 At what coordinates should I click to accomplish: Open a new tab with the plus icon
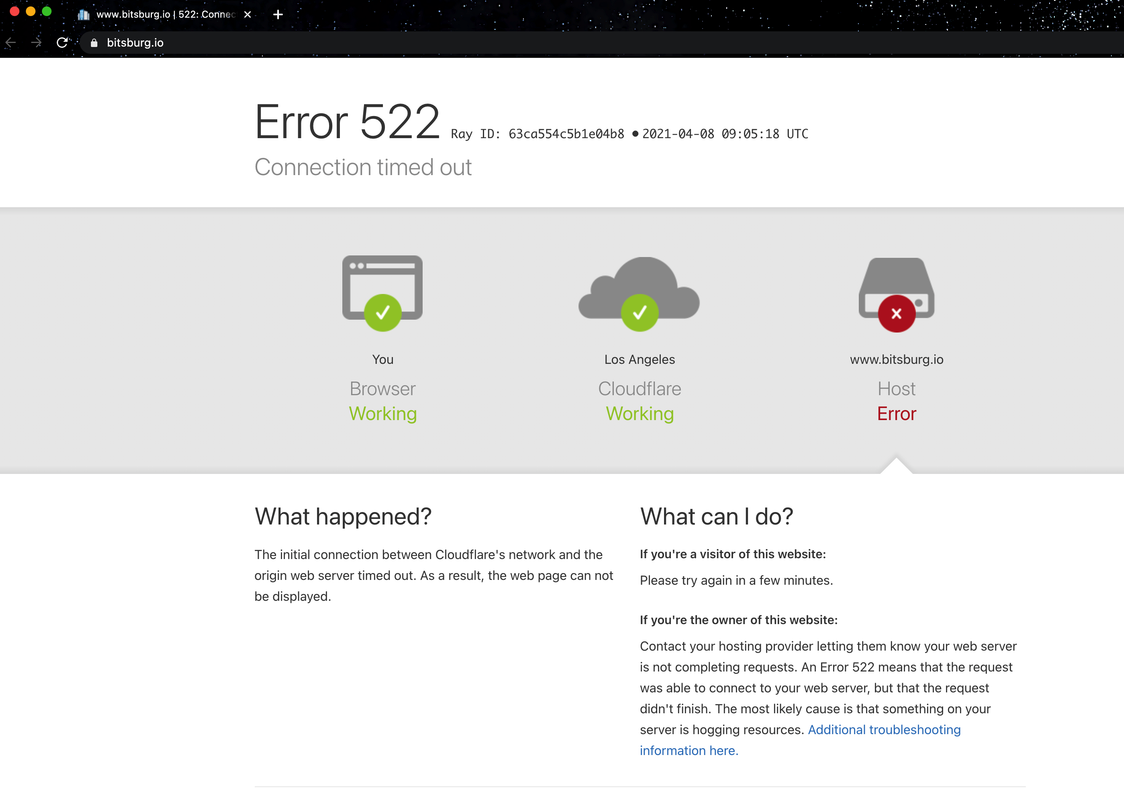[x=278, y=14]
